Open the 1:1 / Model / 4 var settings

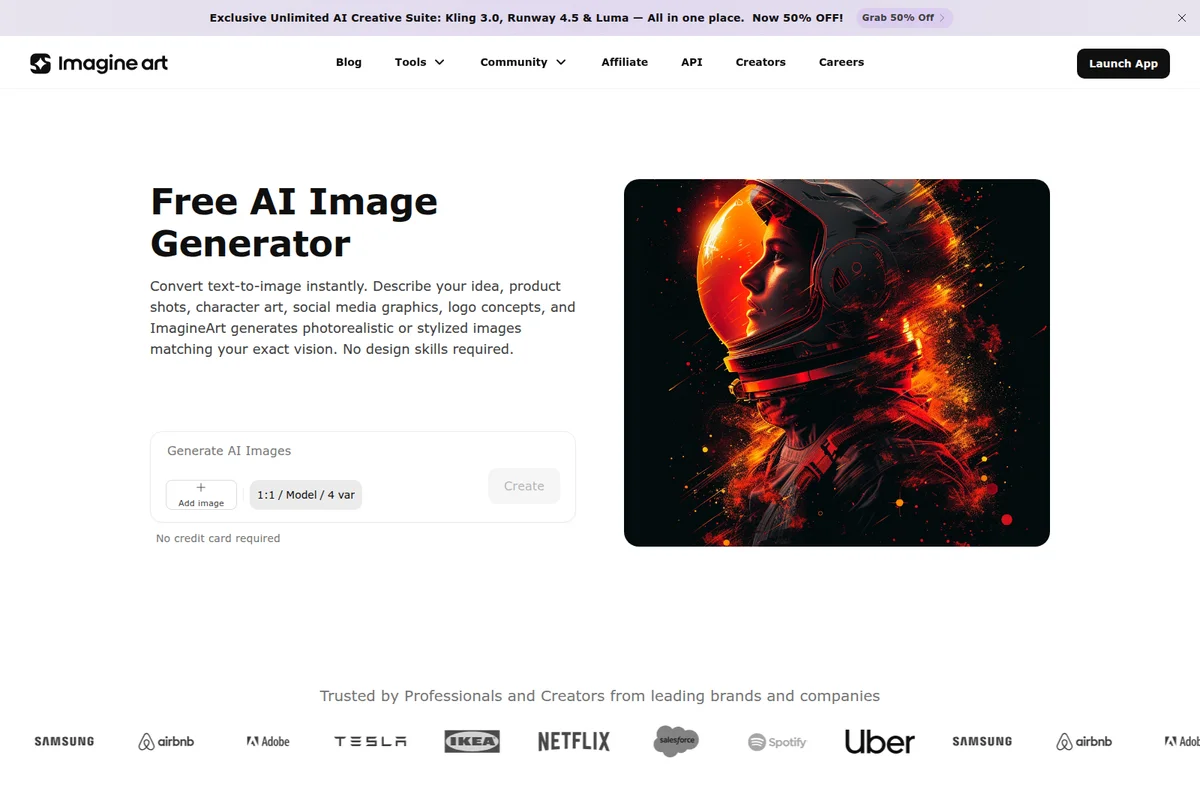point(305,494)
